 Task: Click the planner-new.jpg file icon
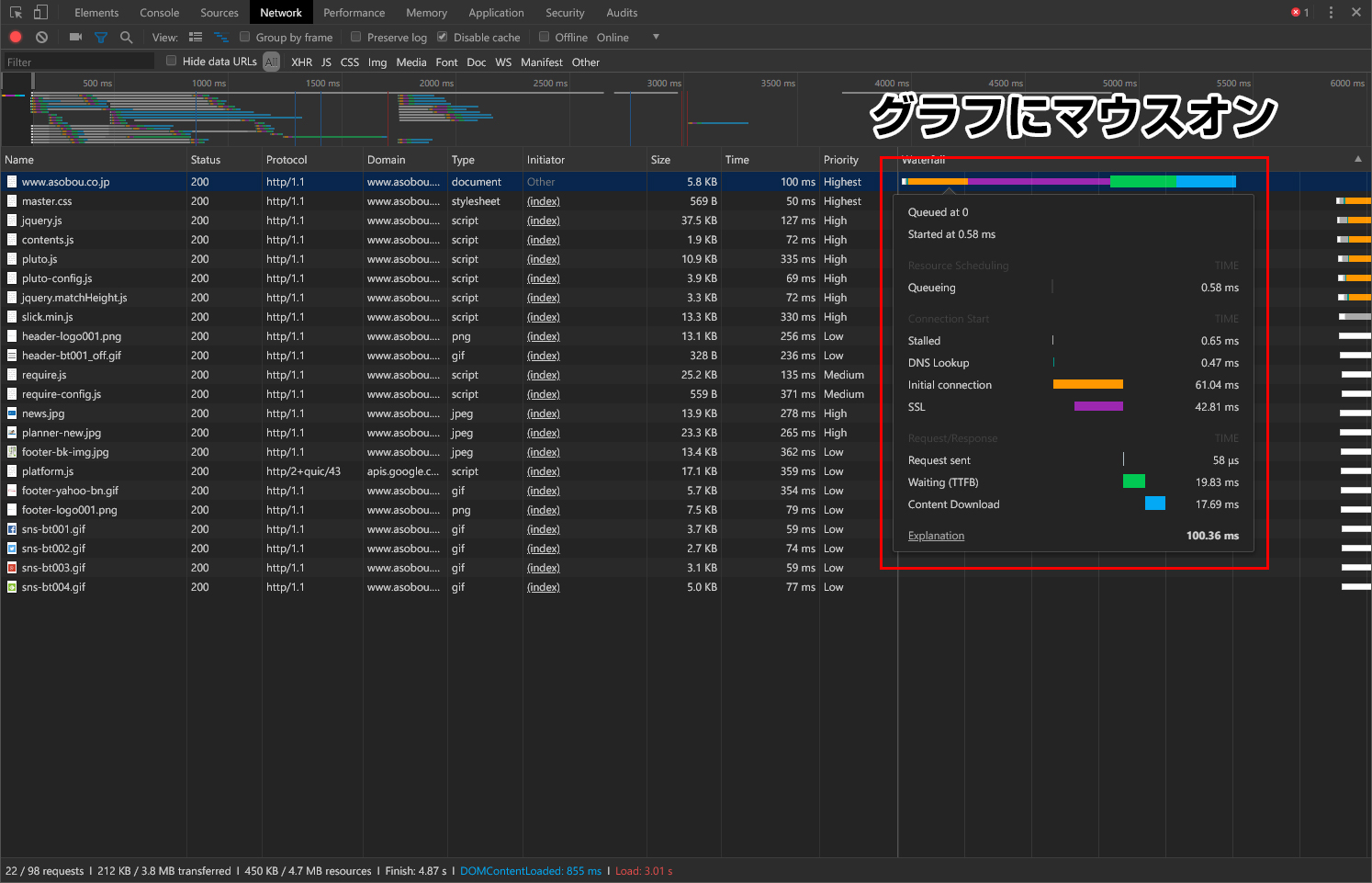point(12,433)
